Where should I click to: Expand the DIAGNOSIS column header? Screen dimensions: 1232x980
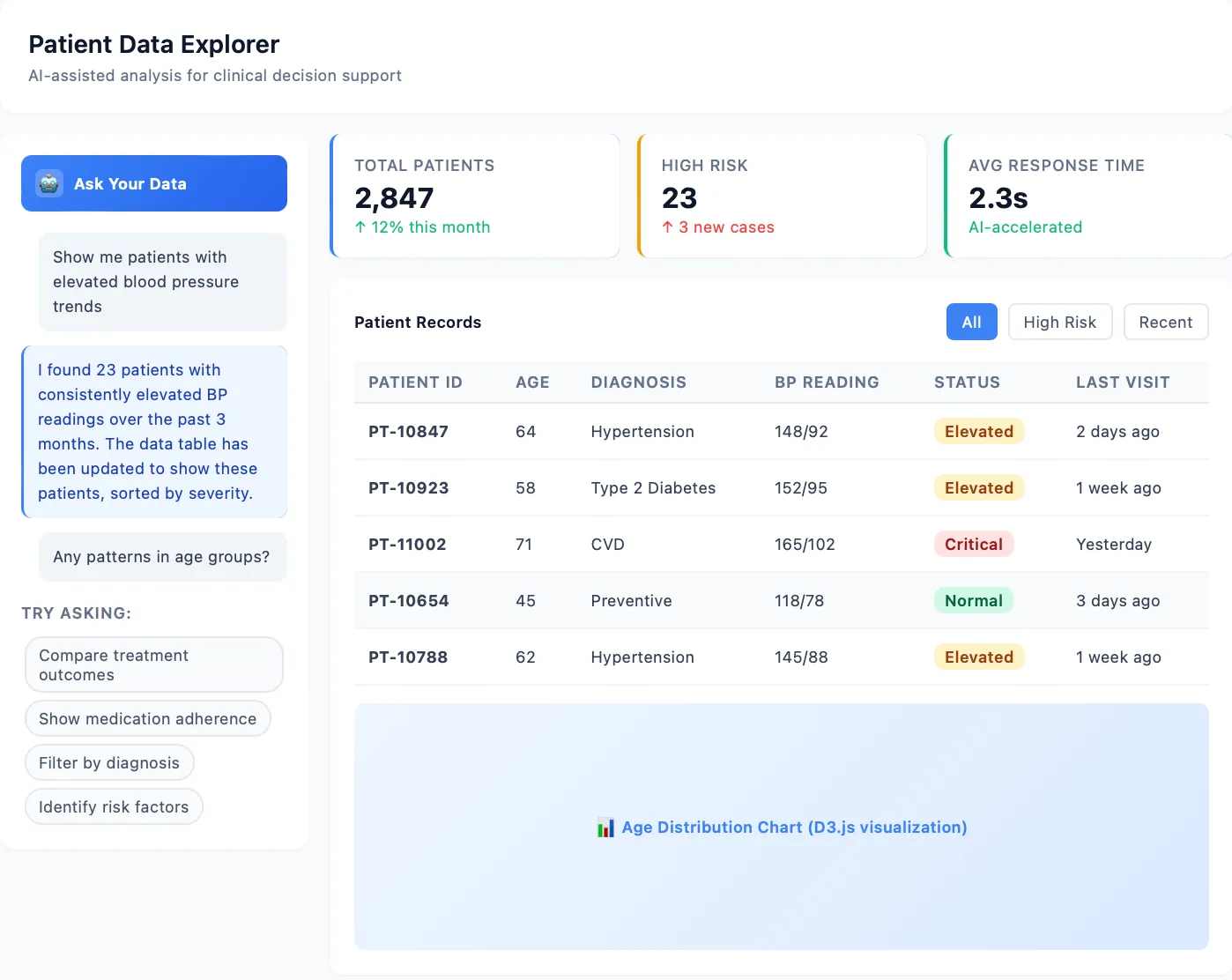pyautogui.click(x=638, y=382)
